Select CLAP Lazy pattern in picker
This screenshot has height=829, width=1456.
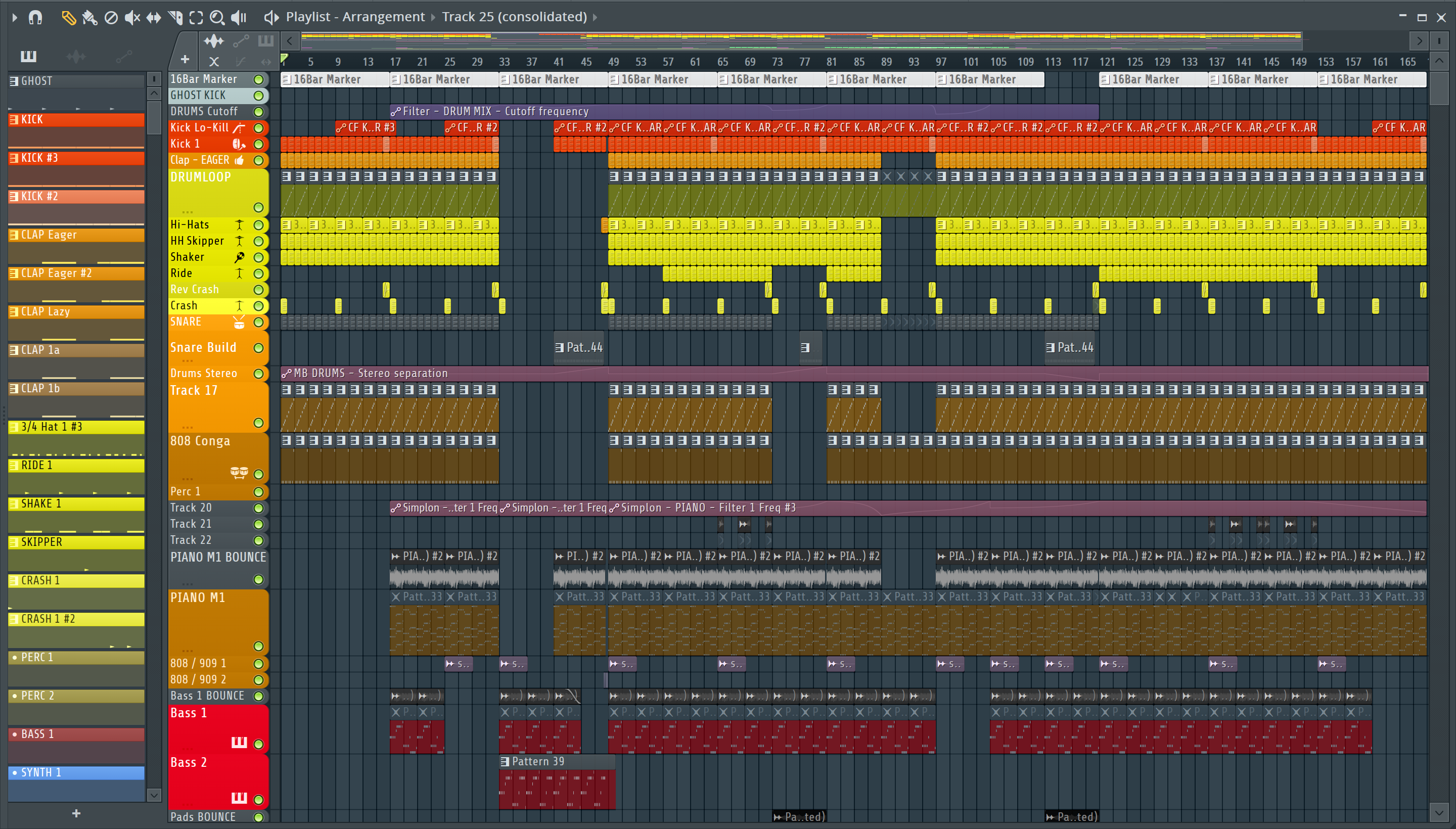pyautogui.click(x=76, y=312)
